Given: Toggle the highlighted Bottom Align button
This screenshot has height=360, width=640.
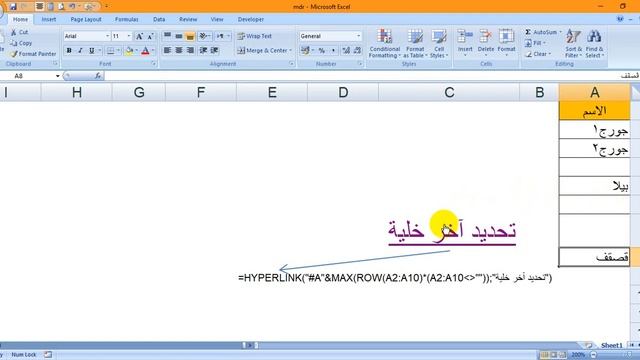Looking at the screenshot, I should coord(190,36).
